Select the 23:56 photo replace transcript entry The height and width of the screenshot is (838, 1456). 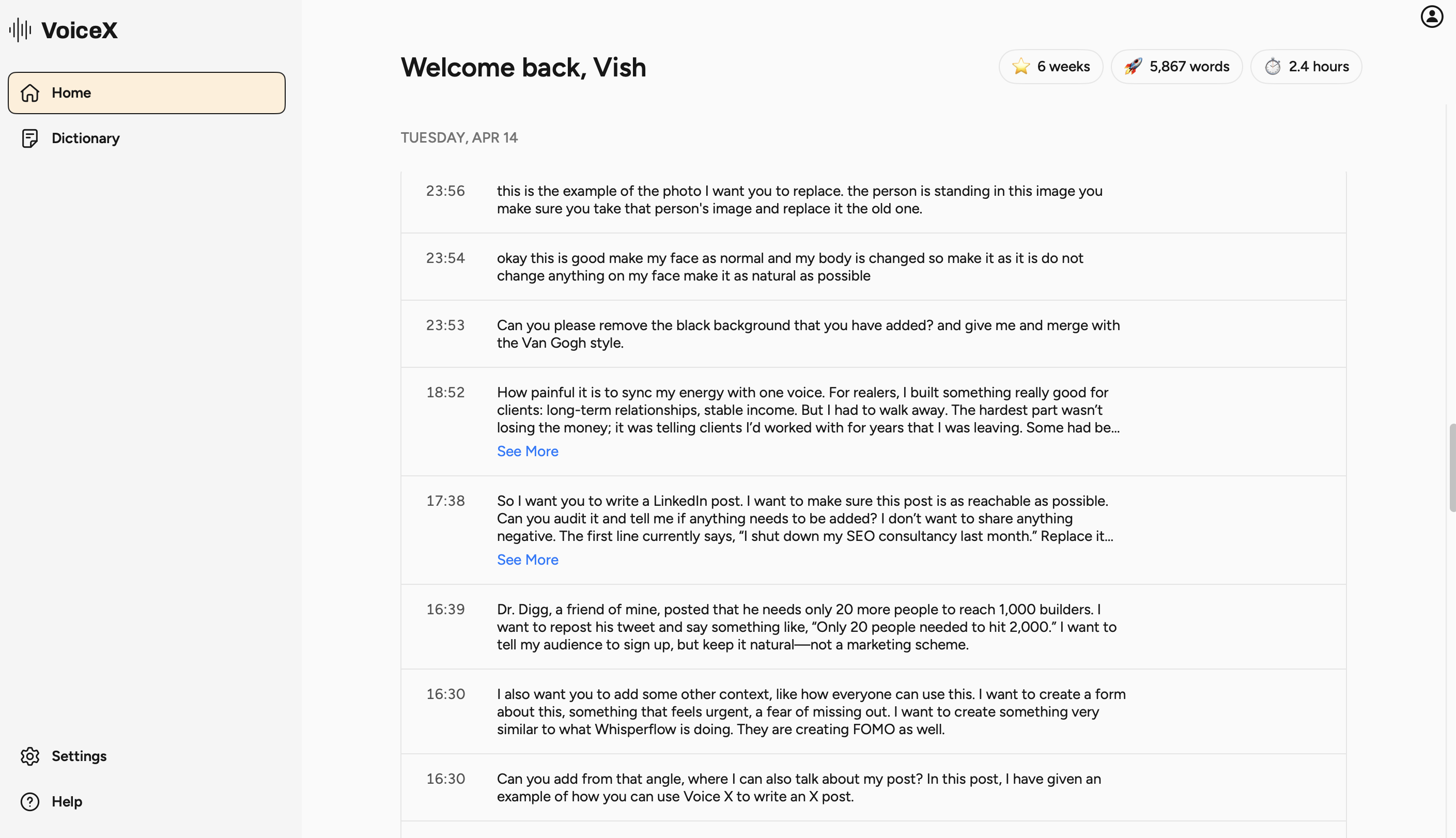coord(799,200)
